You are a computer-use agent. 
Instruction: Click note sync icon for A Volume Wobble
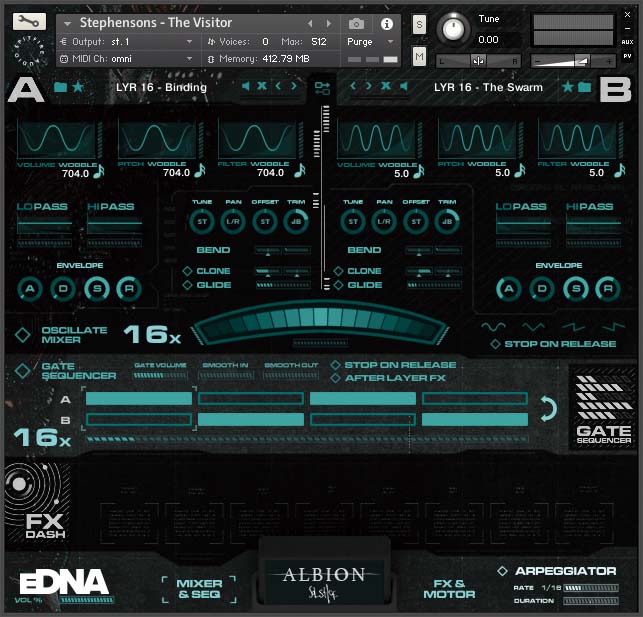98,171
